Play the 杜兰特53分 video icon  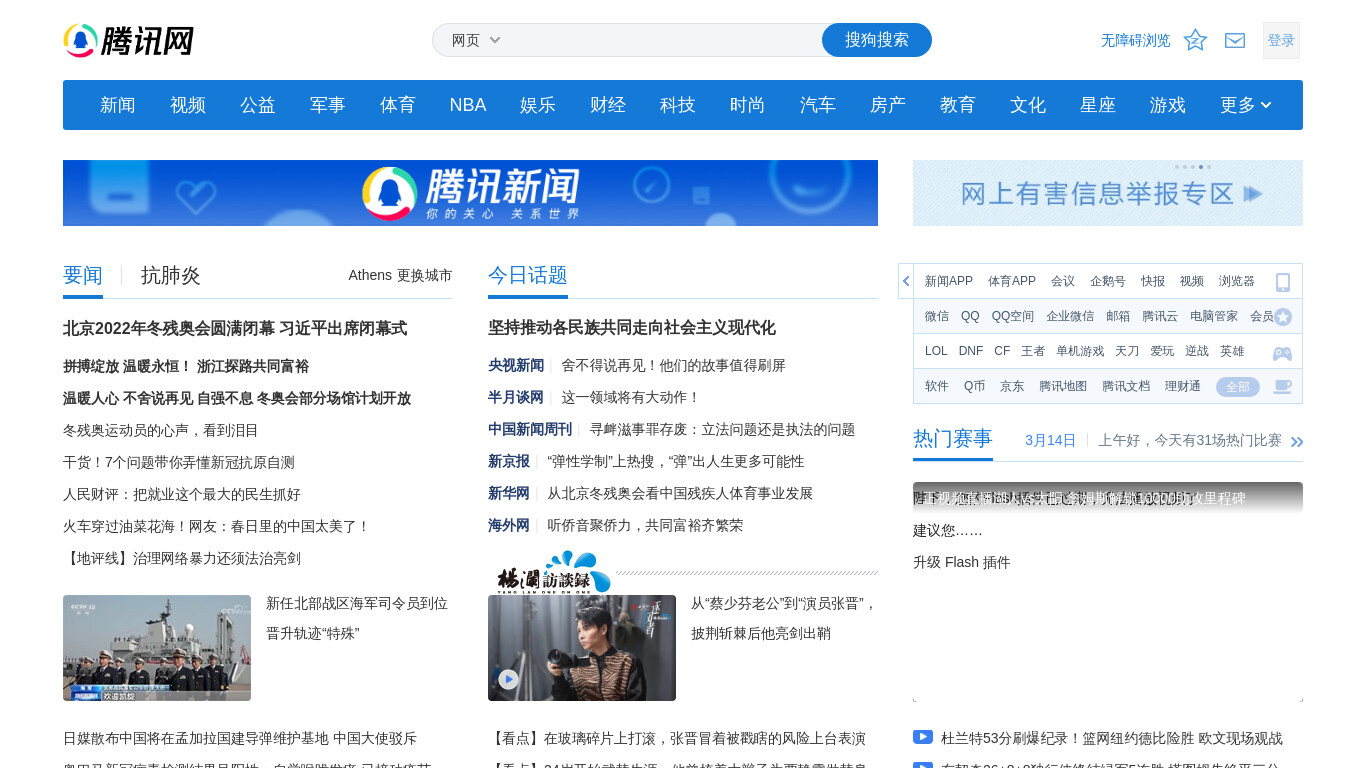[x=923, y=737]
